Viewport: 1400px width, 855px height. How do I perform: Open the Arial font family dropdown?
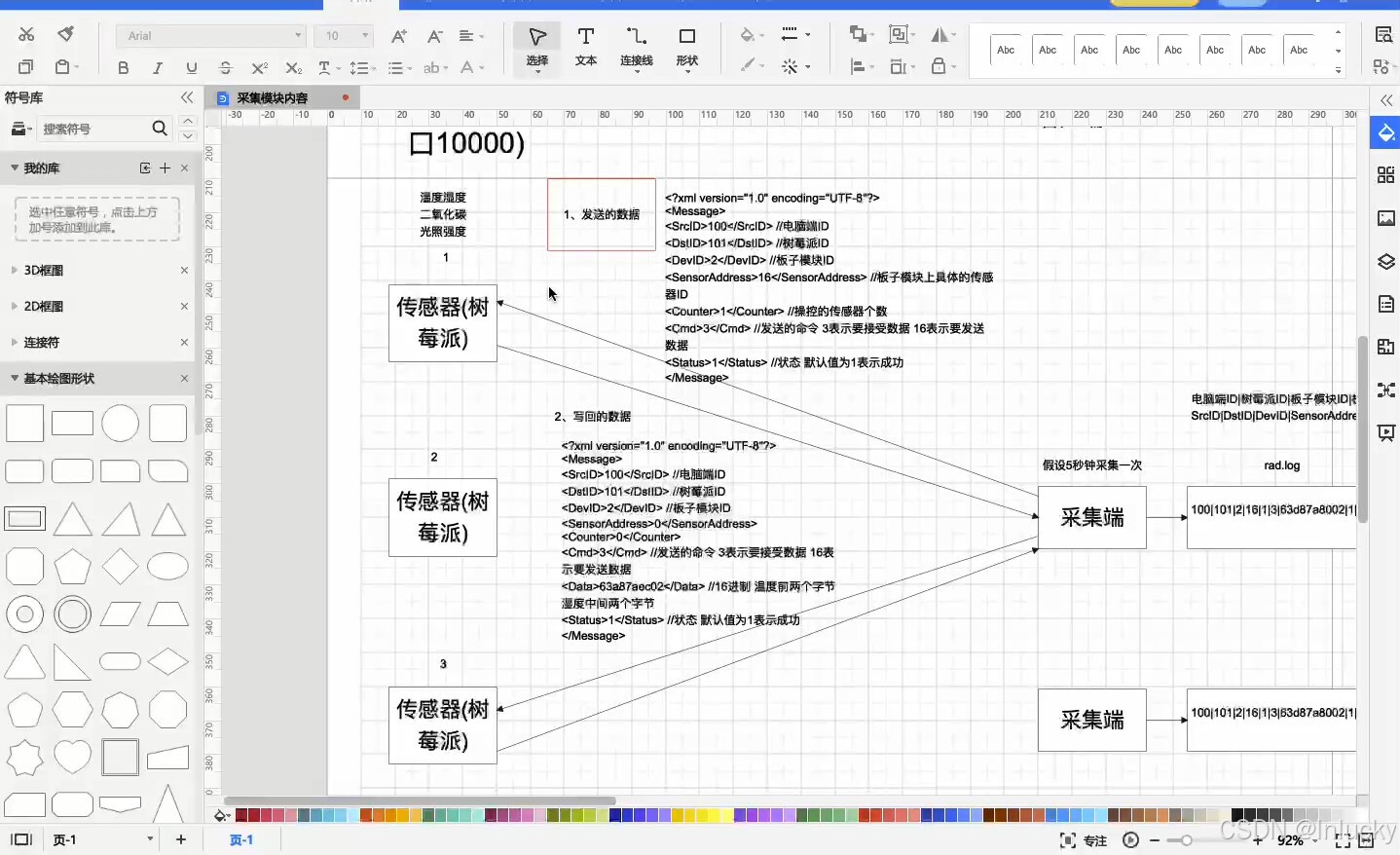(x=211, y=36)
